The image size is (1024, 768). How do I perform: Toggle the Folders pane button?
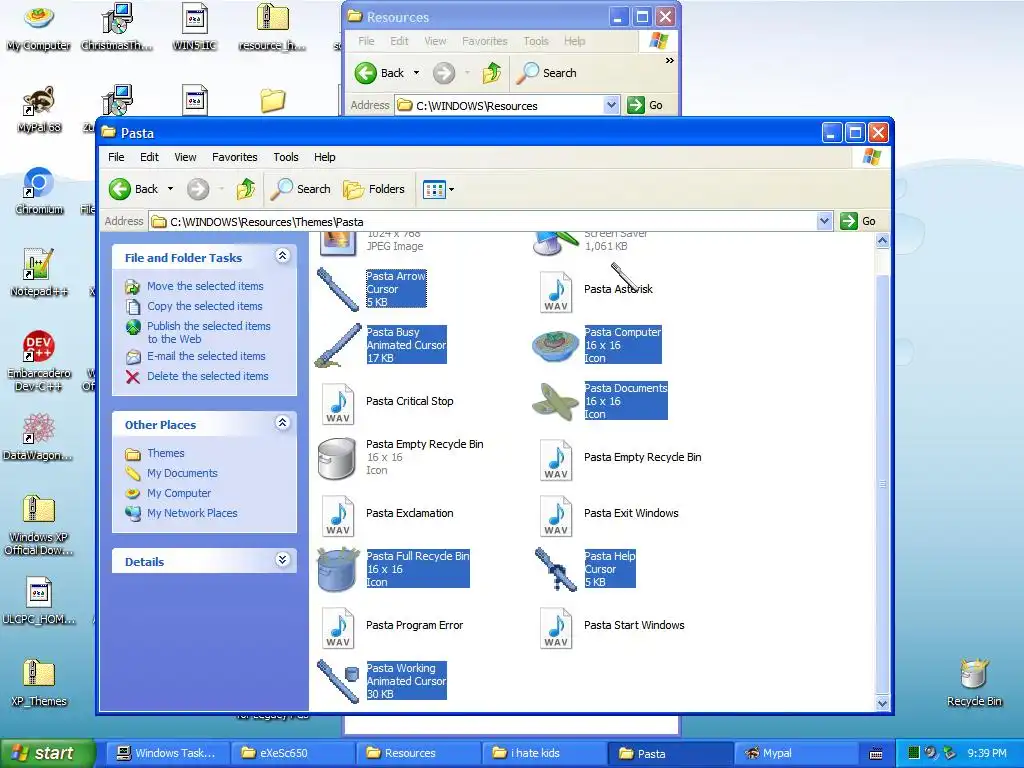coord(374,189)
